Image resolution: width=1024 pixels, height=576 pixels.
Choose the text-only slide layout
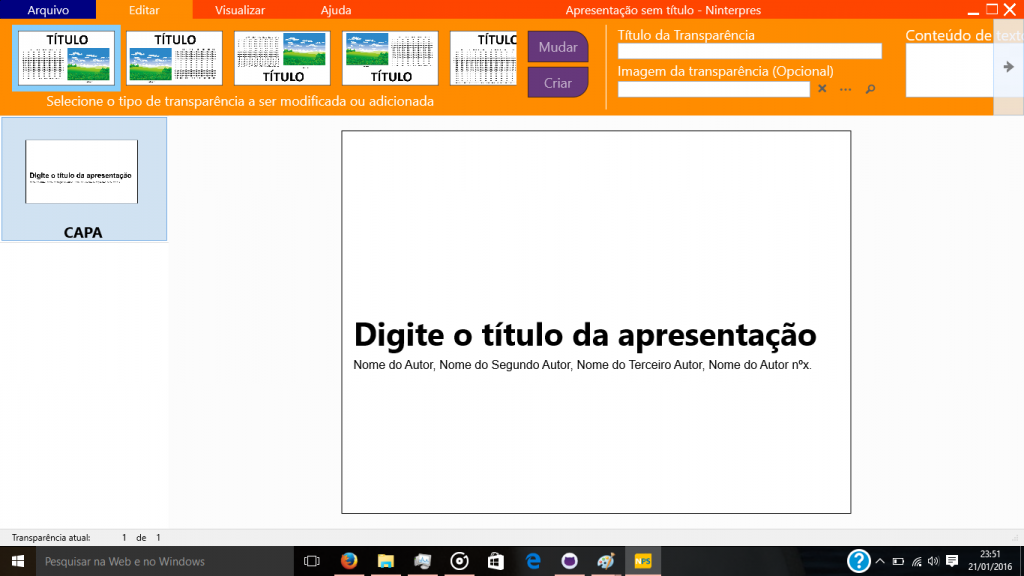tap(484, 58)
